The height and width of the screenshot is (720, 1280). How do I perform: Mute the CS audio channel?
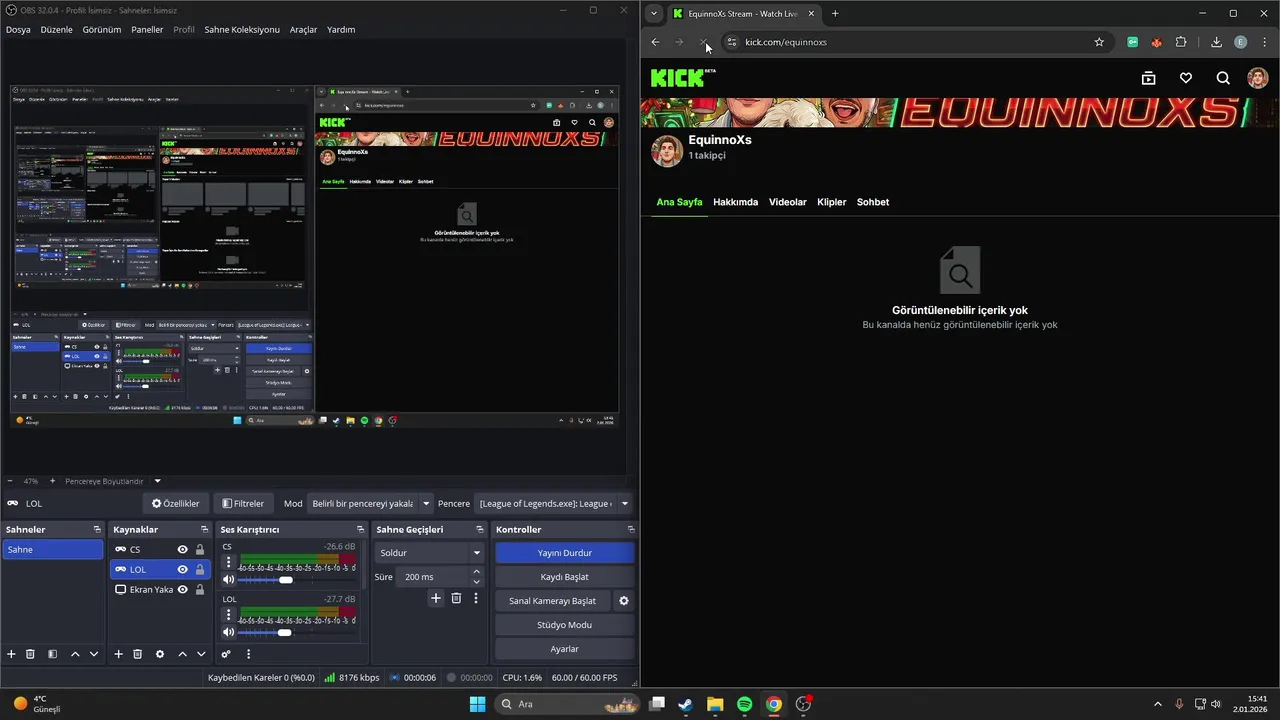228,580
